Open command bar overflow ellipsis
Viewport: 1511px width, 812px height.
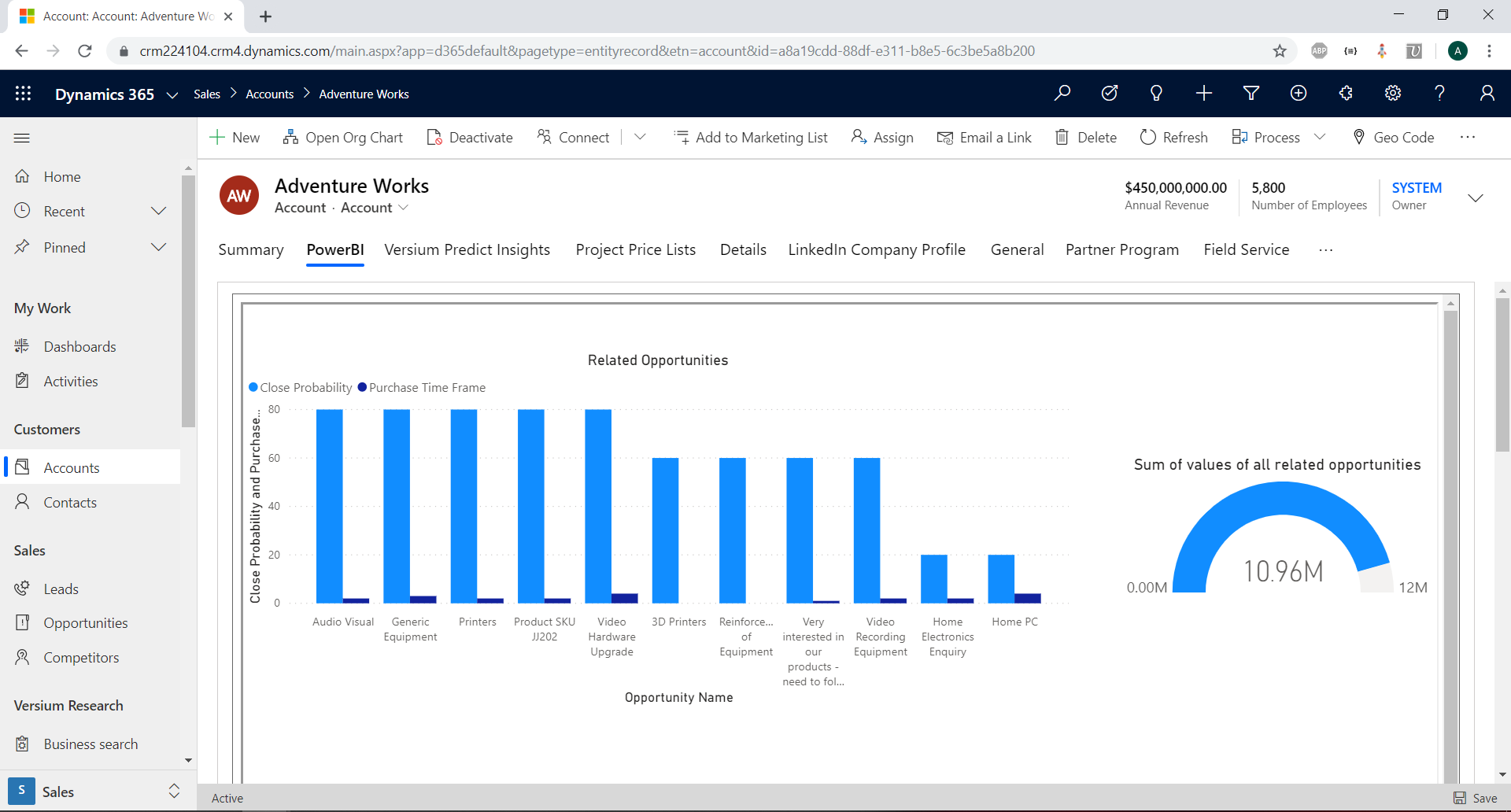point(1468,137)
